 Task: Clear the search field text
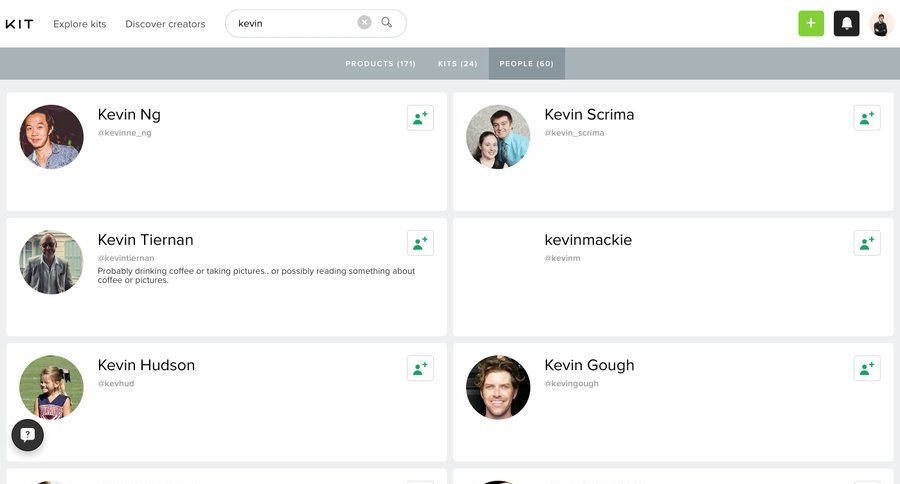[364, 23]
